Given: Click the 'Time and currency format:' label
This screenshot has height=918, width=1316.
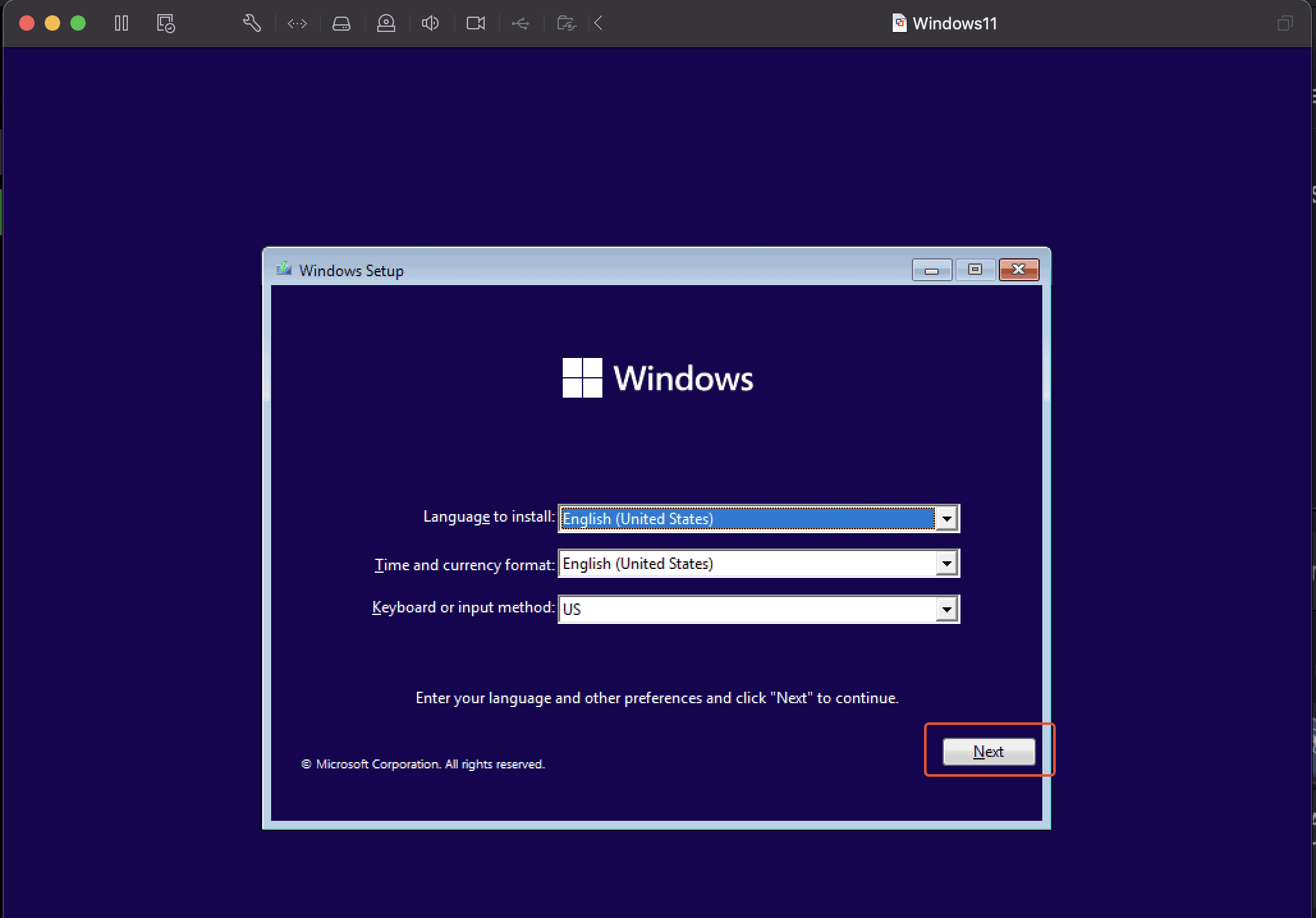Looking at the screenshot, I should [465, 565].
